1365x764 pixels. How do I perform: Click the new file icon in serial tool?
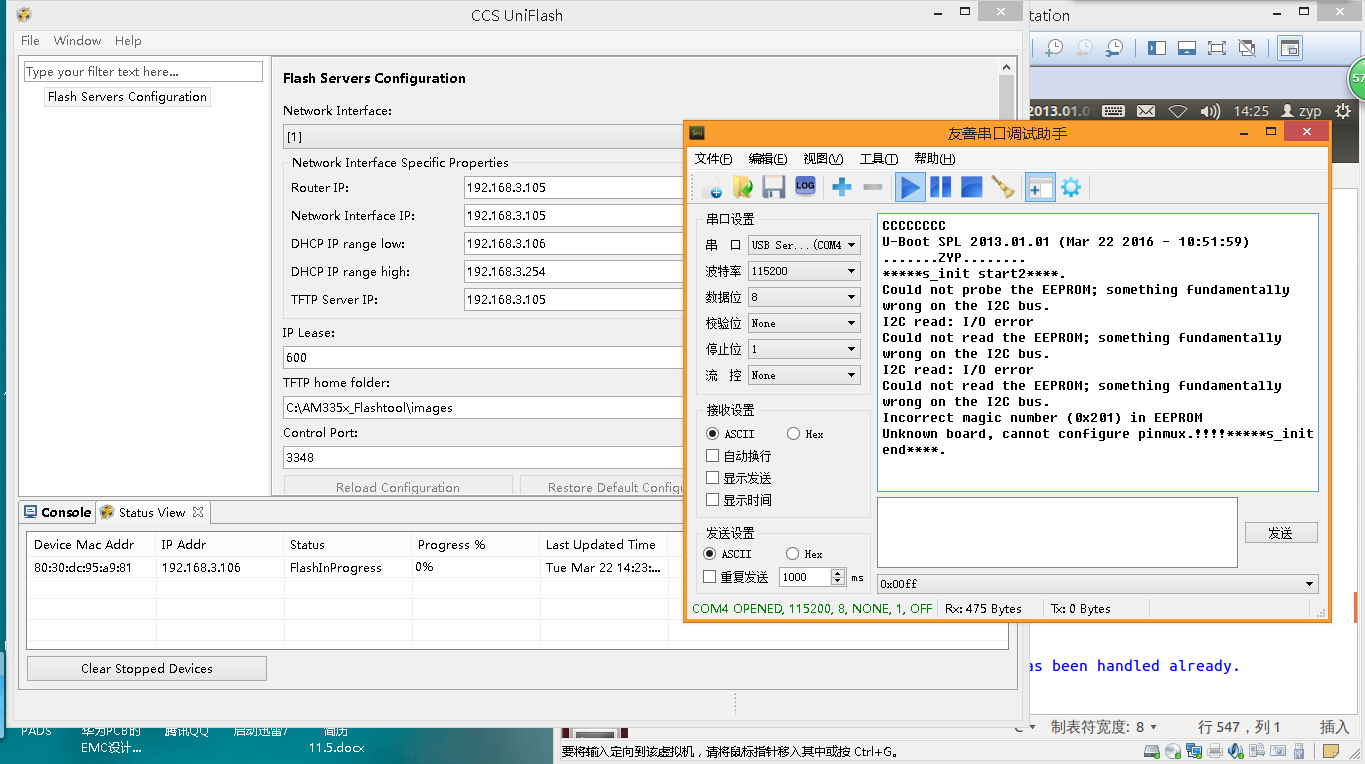coord(712,187)
